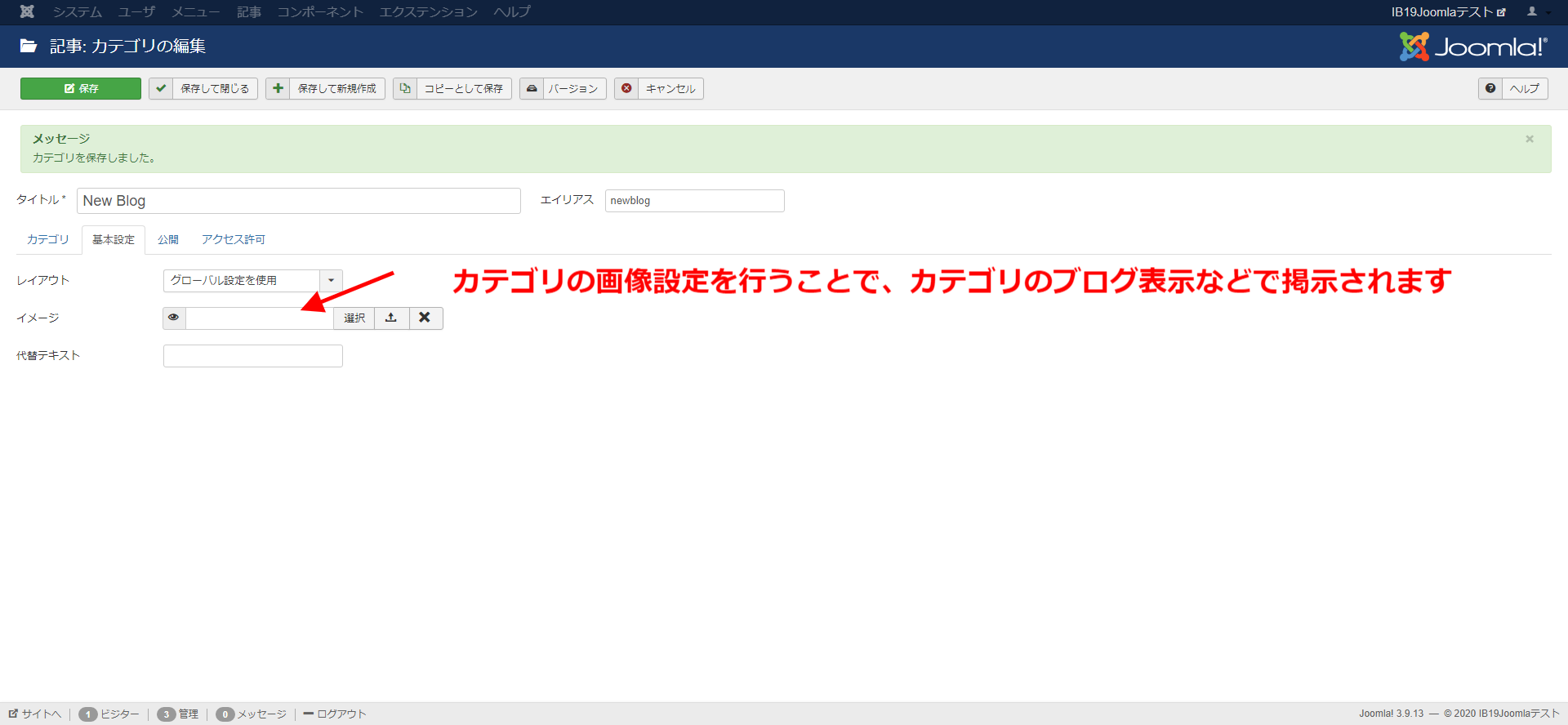The image size is (1568, 725).
Task: Click the checkmark 保存して閉じる button
Action: click(x=203, y=88)
